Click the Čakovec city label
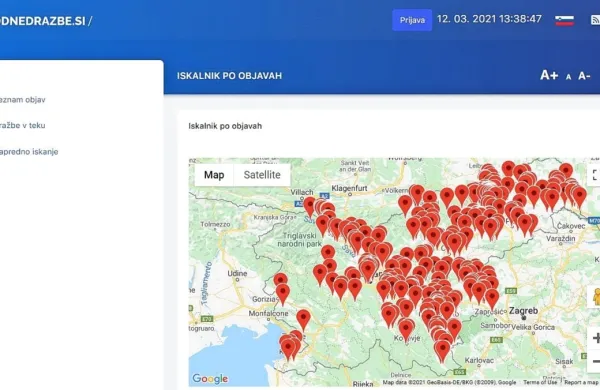600x390 pixels. coord(571,226)
